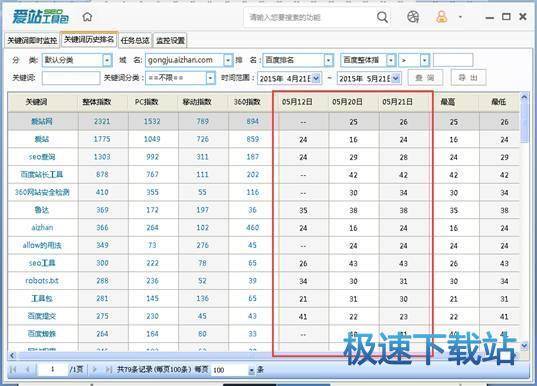The image size is (537, 386).
Task: Click the page number input field
Action: click(52, 369)
